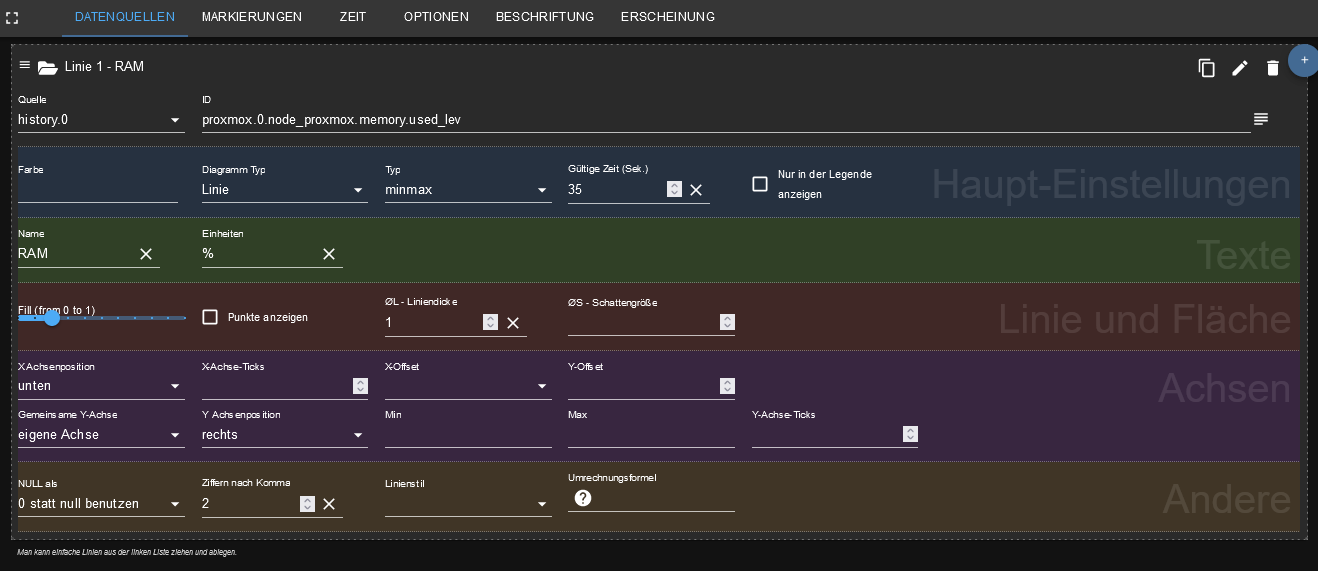Clear the Gültige Zeit value
This screenshot has width=1318, height=571.
click(x=696, y=190)
